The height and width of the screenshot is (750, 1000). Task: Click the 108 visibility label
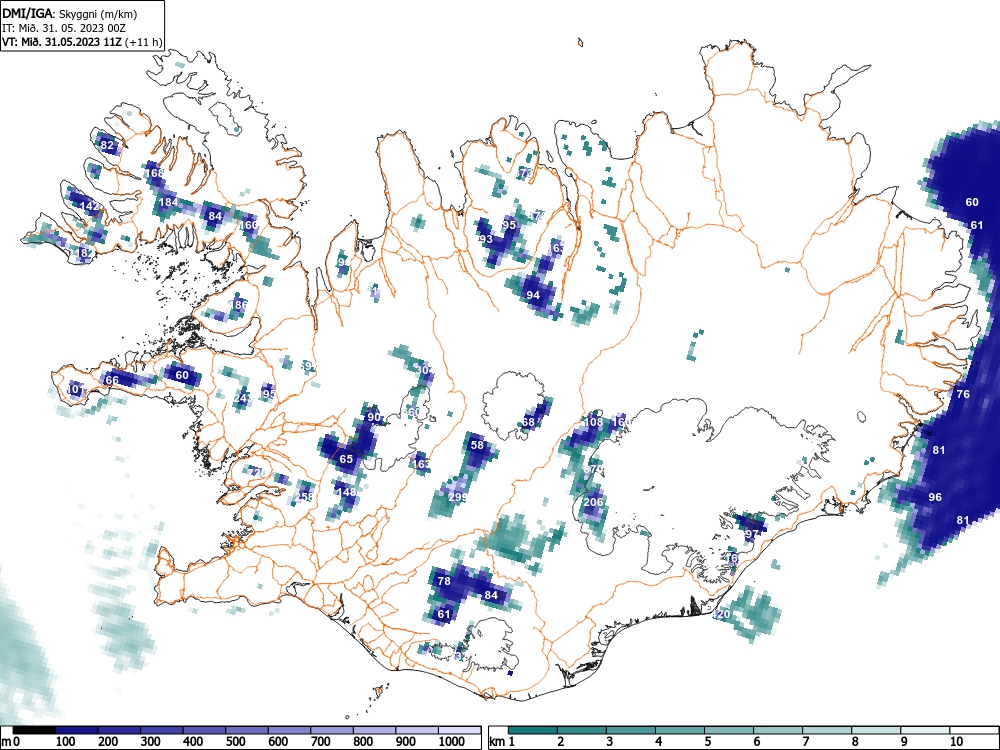[x=593, y=422]
